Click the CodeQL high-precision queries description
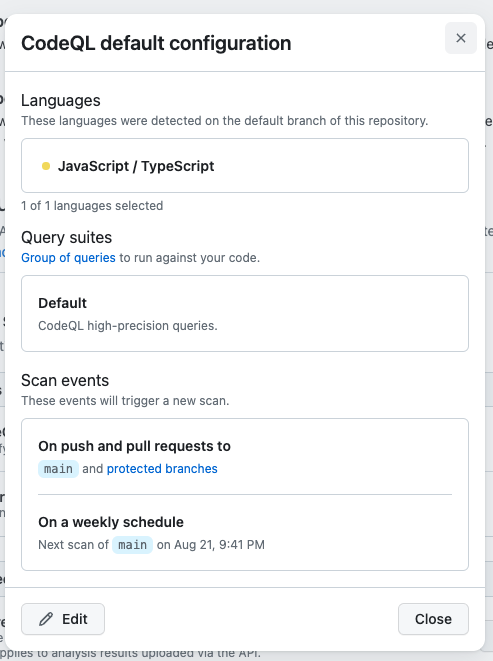Screen dimensions: 493x661 128,326
